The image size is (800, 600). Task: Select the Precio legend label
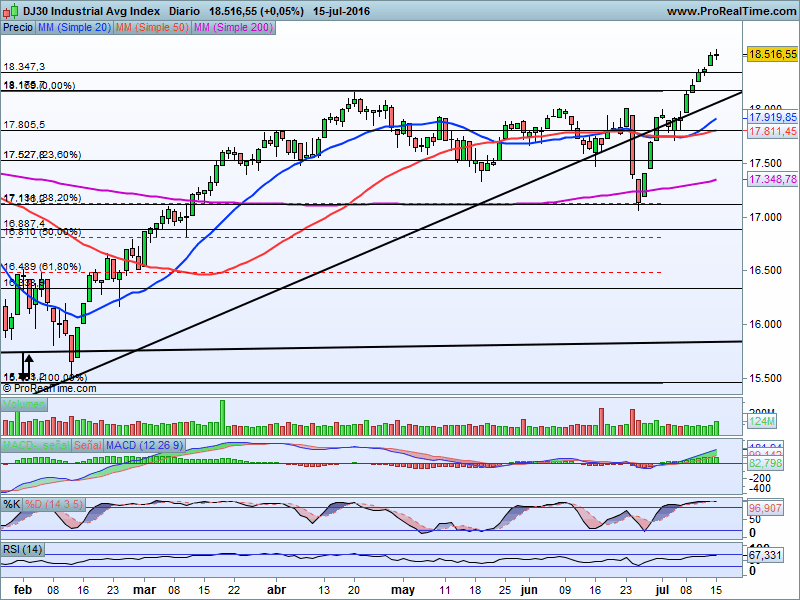click(x=18, y=28)
